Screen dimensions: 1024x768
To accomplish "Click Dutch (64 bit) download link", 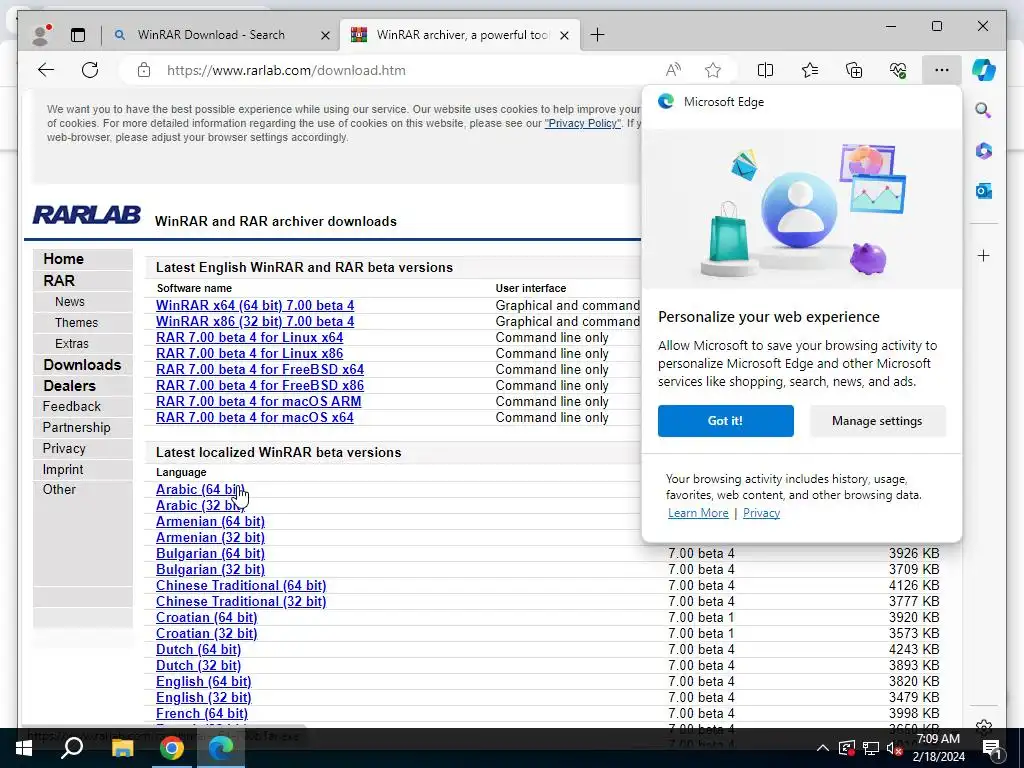I will pyautogui.click(x=199, y=649).
